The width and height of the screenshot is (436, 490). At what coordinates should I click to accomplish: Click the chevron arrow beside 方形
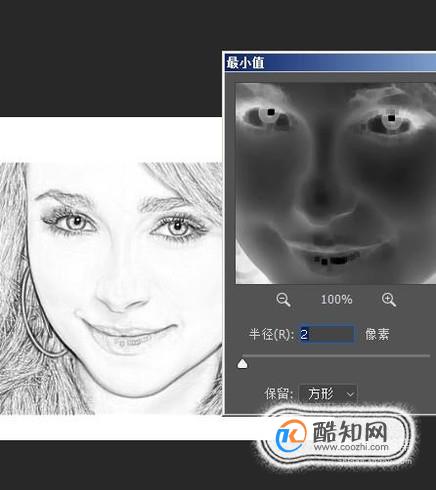point(350,395)
